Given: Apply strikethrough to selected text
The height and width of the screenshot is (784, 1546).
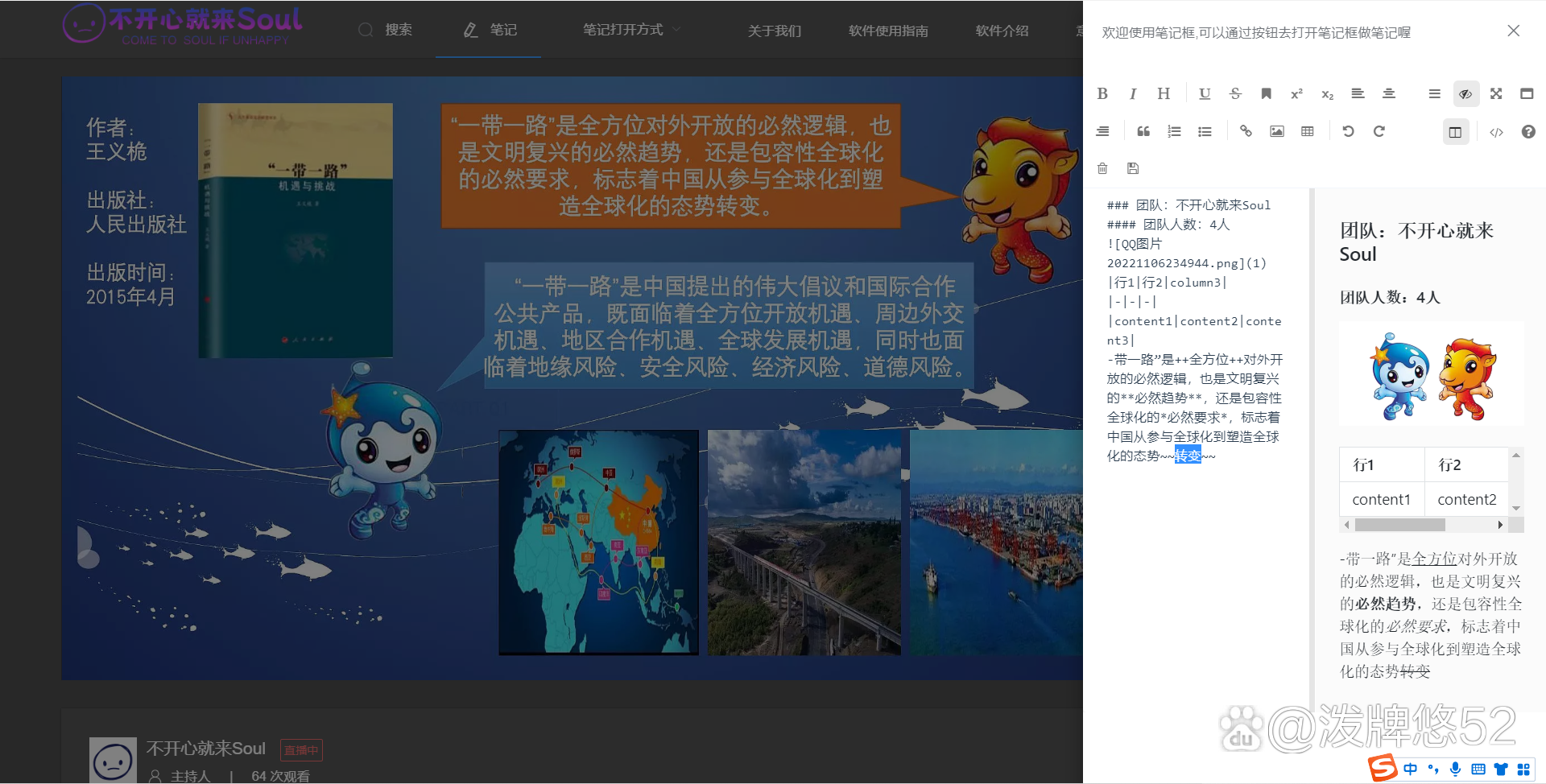Looking at the screenshot, I should click(x=1235, y=94).
